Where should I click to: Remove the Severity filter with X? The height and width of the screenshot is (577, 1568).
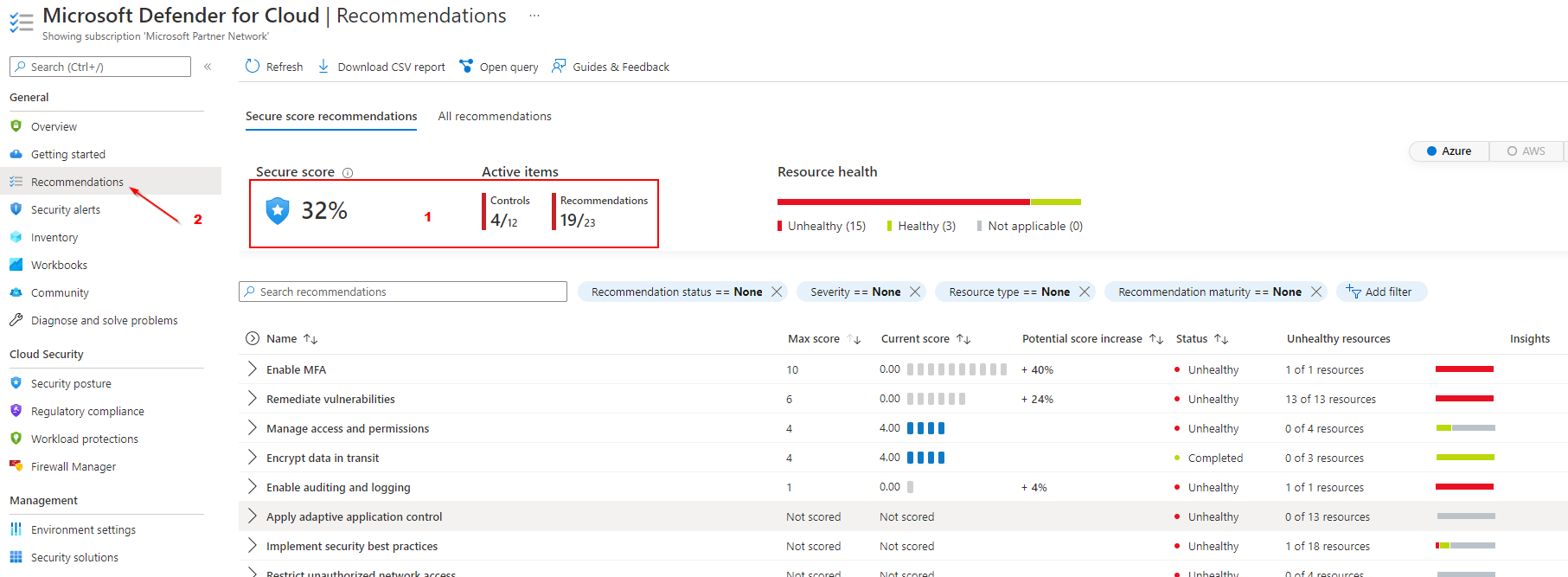(915, 292)
